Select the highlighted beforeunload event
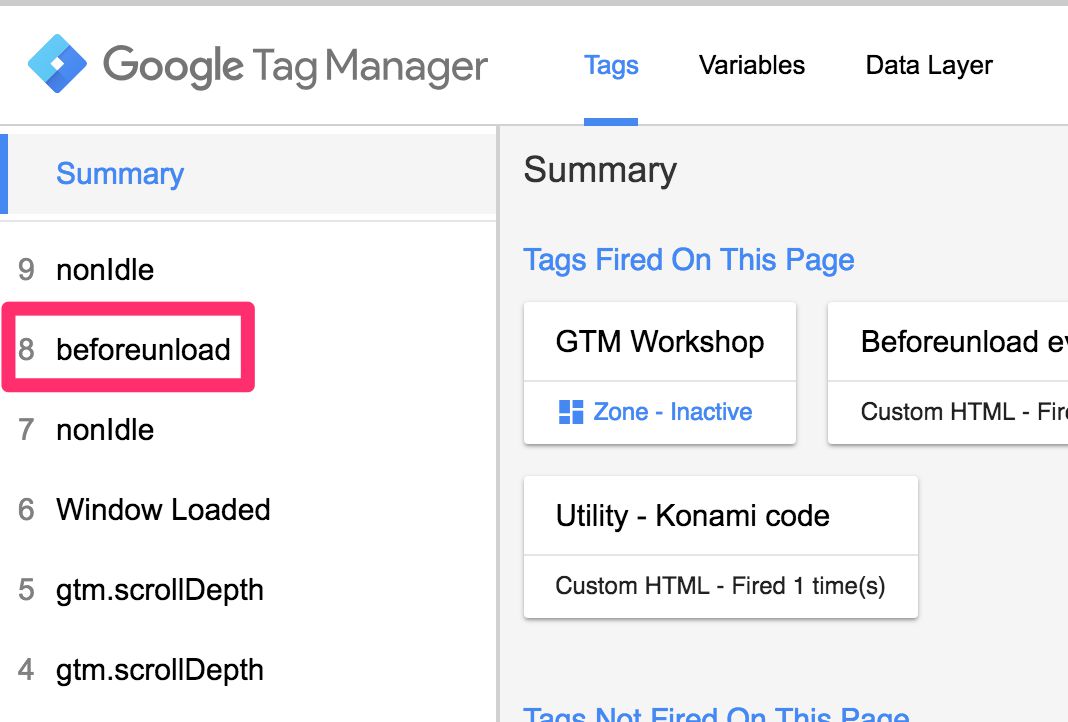The image size is (1068, 722). point(129,349)
